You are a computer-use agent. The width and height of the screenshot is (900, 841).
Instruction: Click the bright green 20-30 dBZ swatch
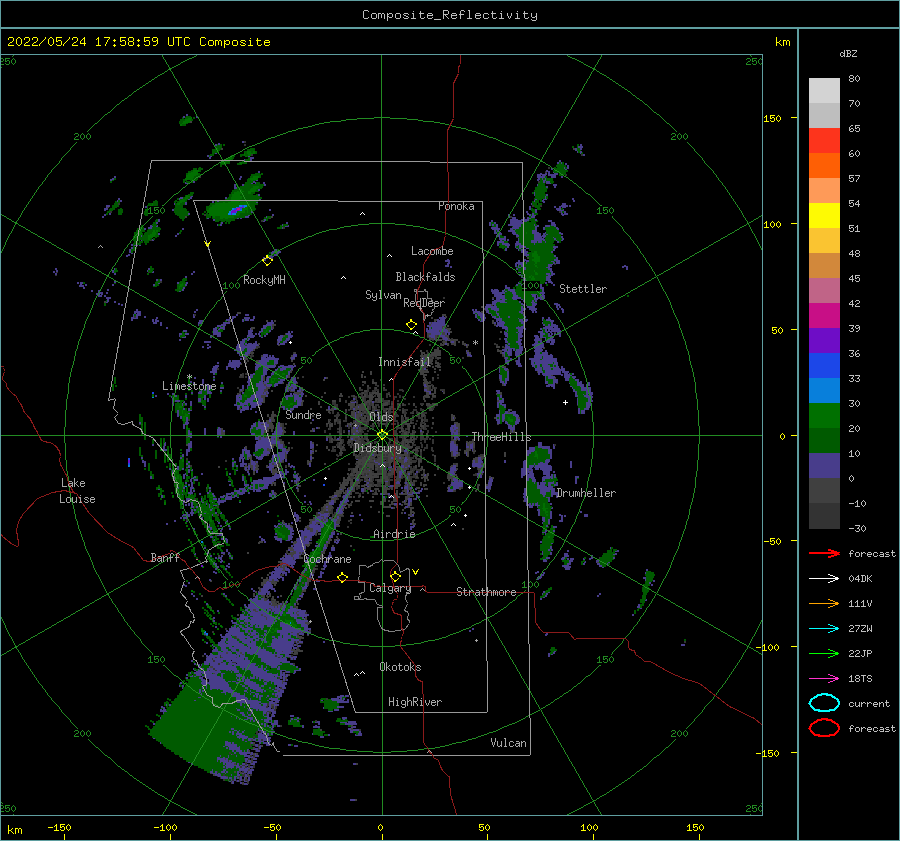tap(824, 416)
